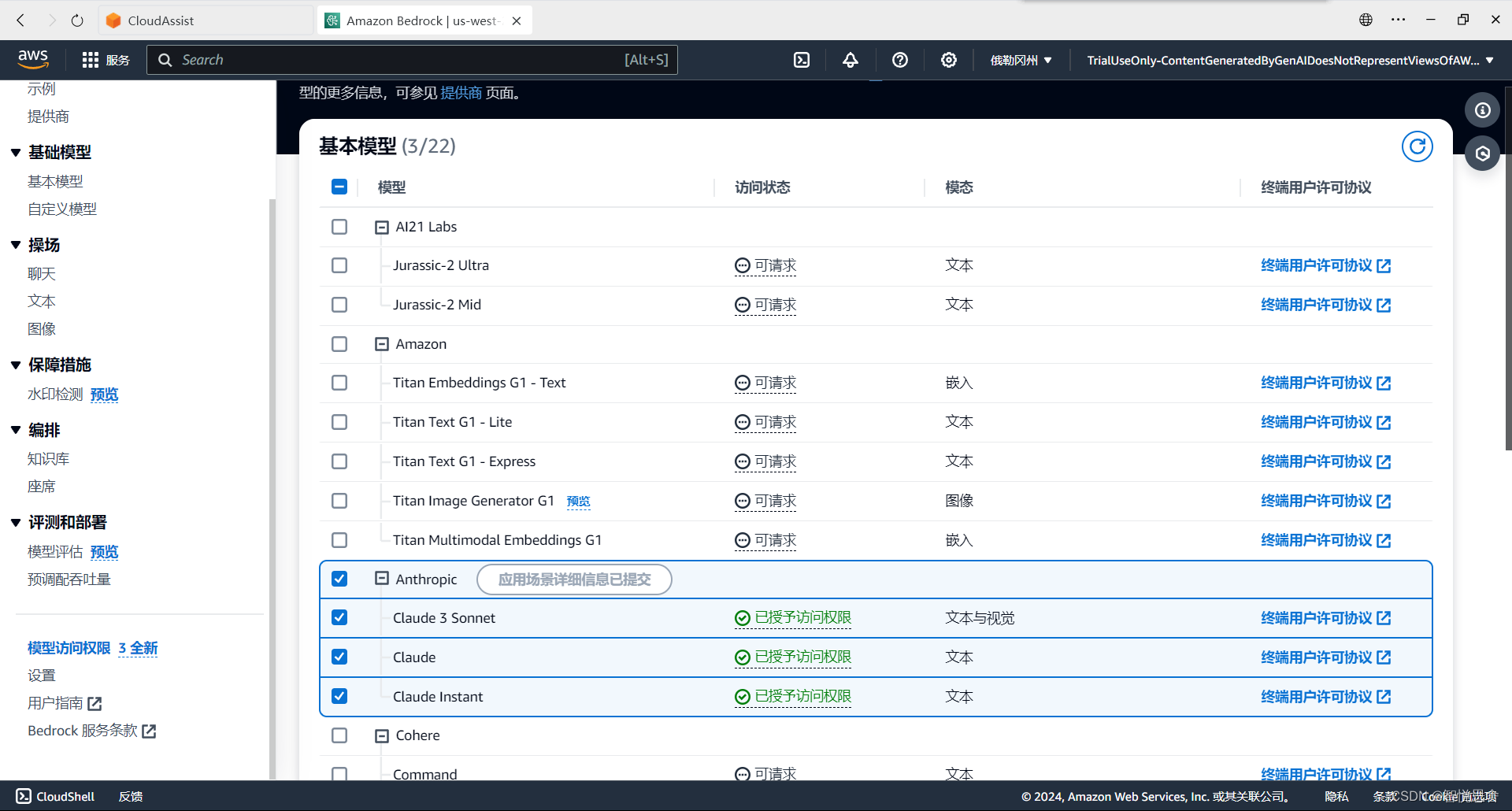Open 模型访问权限 in the sidebar

point(69,648)
